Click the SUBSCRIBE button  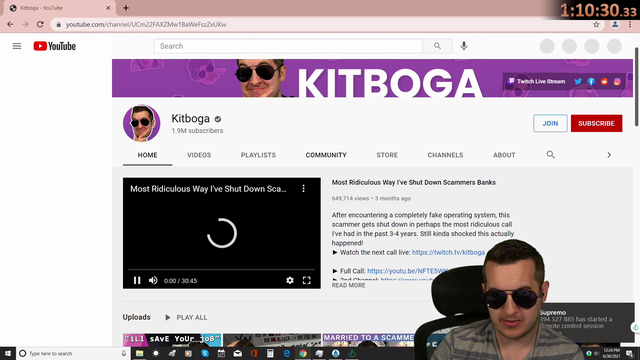pos(596,123)
